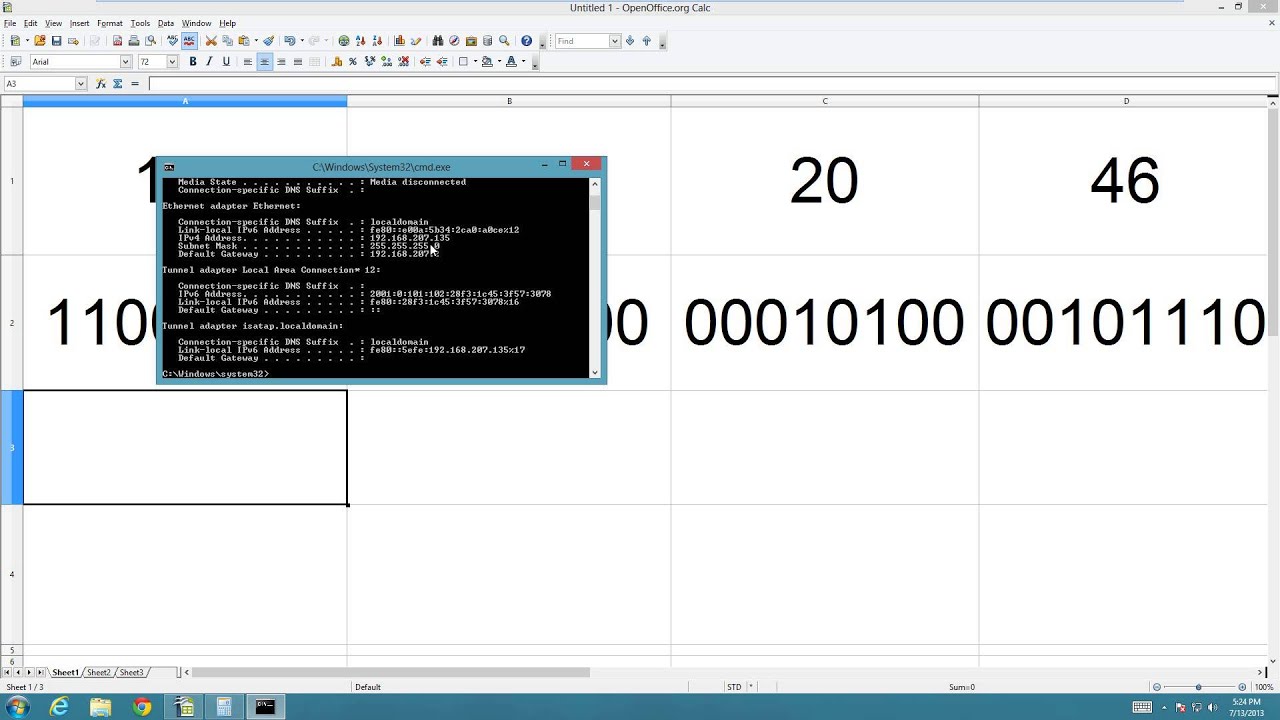Click the Cut scissors icon
Image resolution: width=1280 pixels, height=720 pixels.
(211, 41)
